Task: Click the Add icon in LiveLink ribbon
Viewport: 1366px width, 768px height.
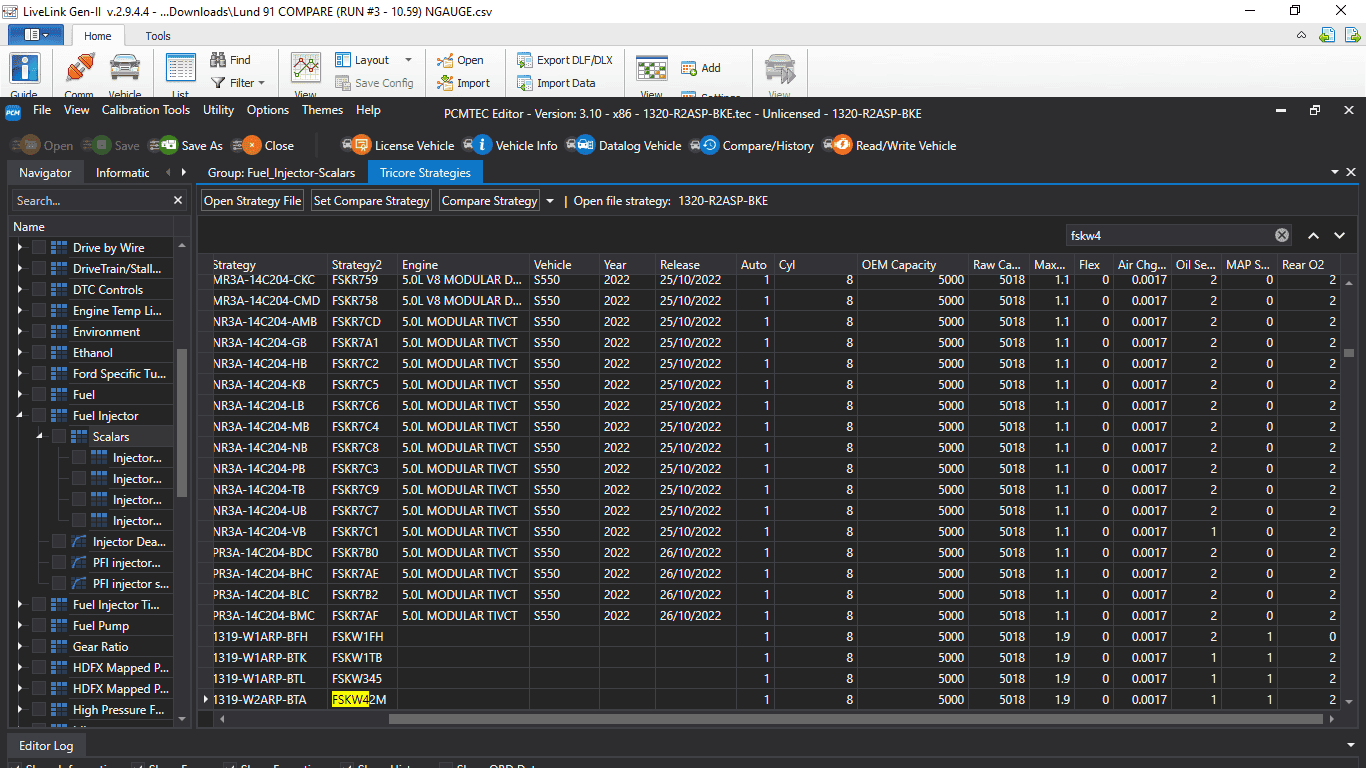Action: tap(689, 68)
